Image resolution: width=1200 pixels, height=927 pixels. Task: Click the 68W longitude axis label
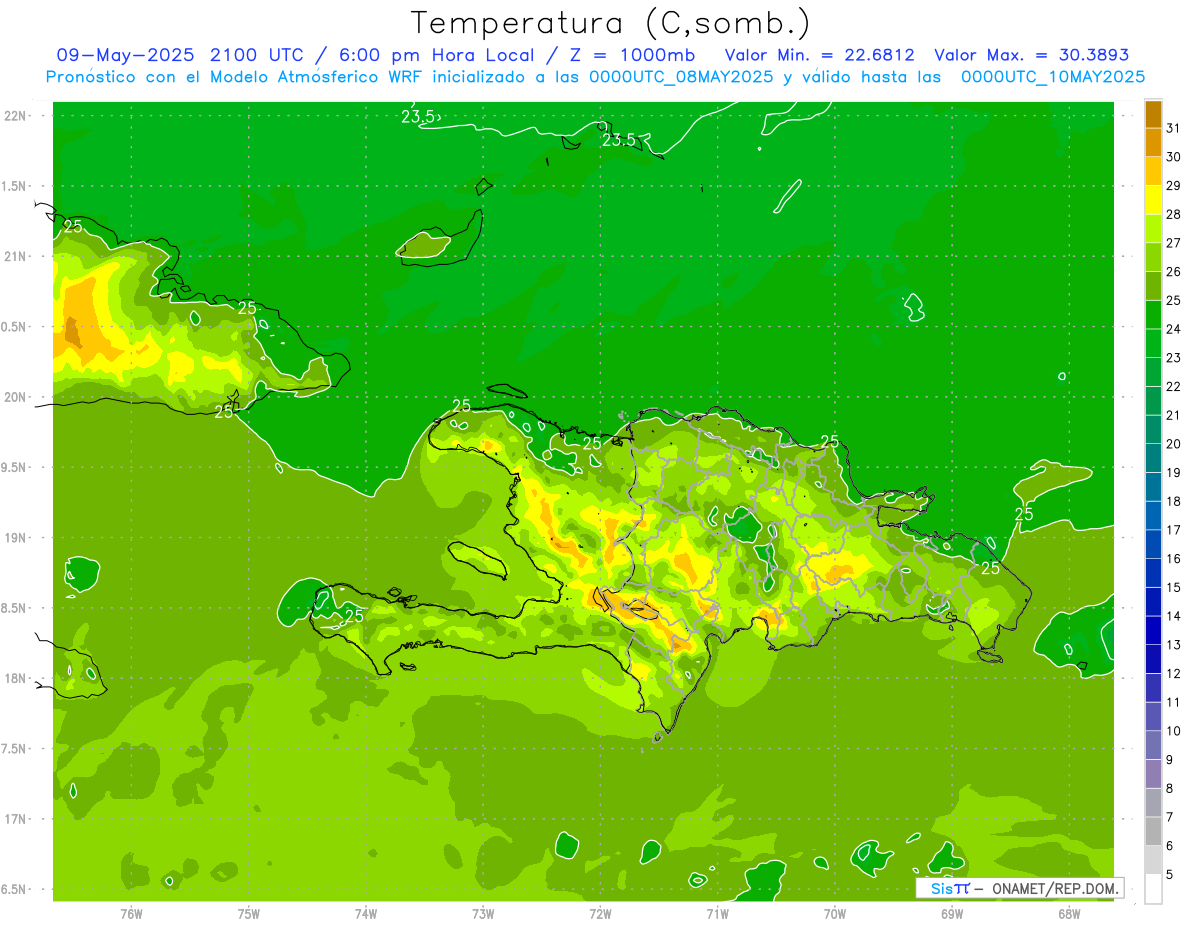[1069, 913]
